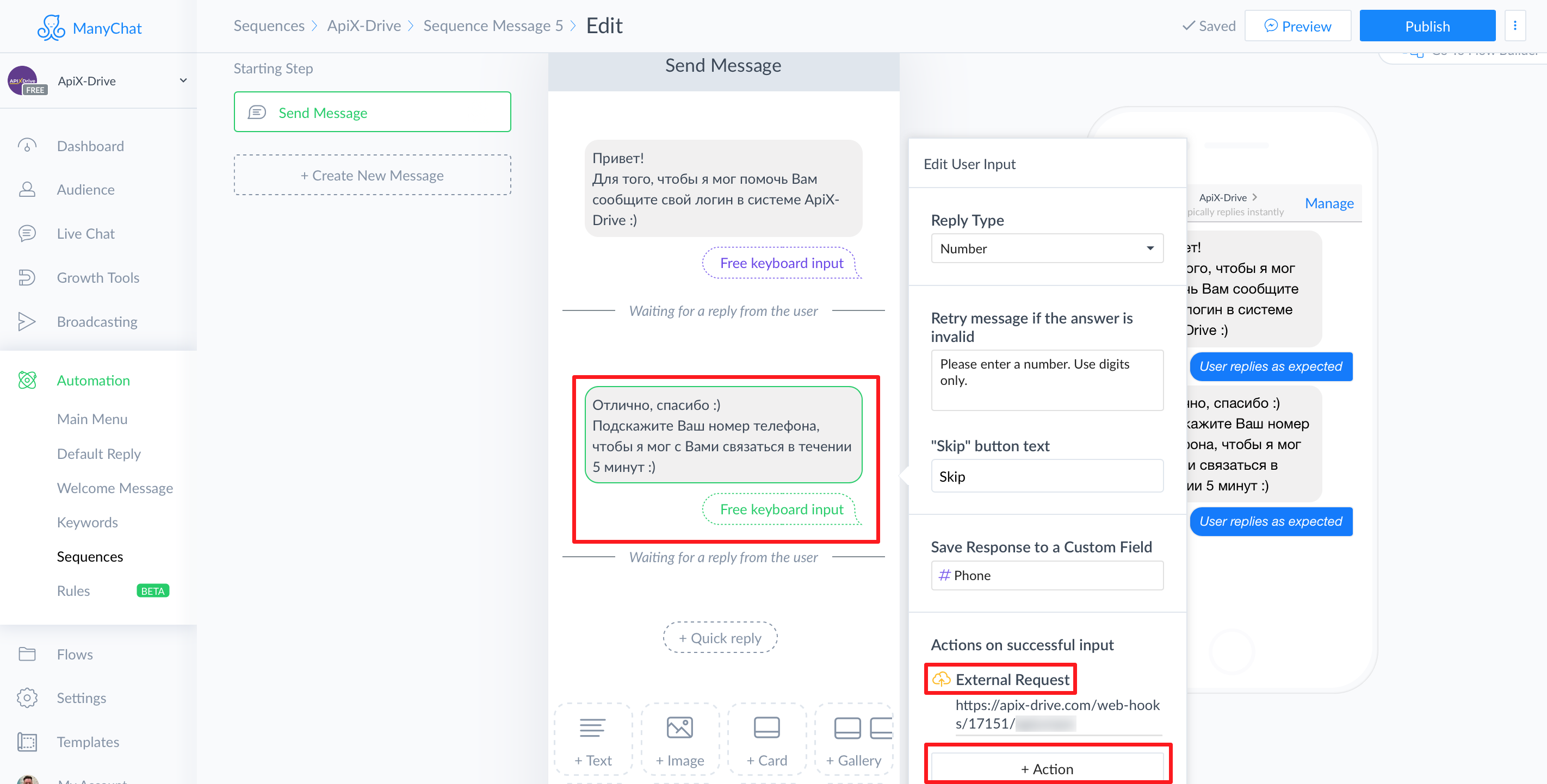Add an Image block
This screenshot has width=1547, height=784.
pyautogui.click(x=679, y=739)
